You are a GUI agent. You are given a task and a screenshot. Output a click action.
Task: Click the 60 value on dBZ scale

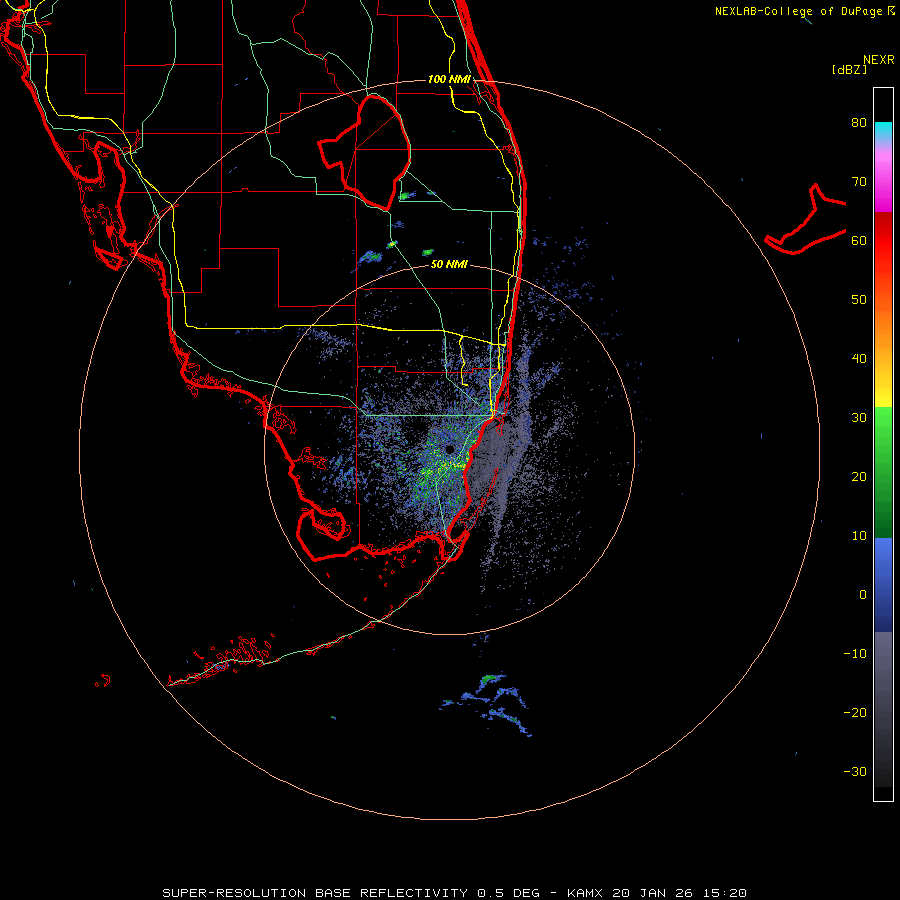pos(859,241)
